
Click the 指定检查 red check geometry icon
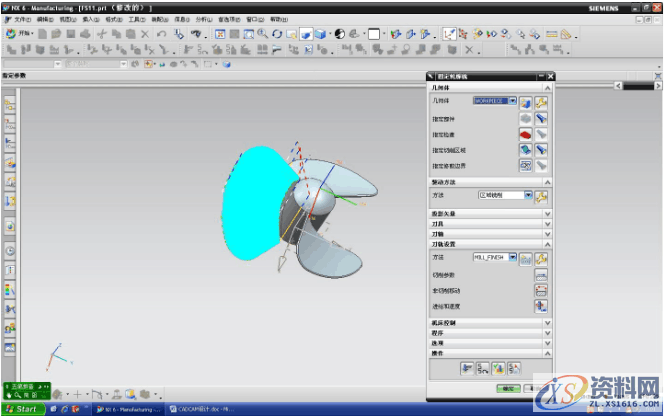click(525, 133)
